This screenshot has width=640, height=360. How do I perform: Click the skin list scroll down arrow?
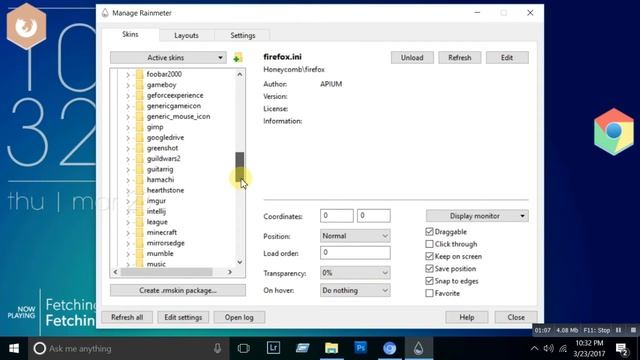[240, 262]
